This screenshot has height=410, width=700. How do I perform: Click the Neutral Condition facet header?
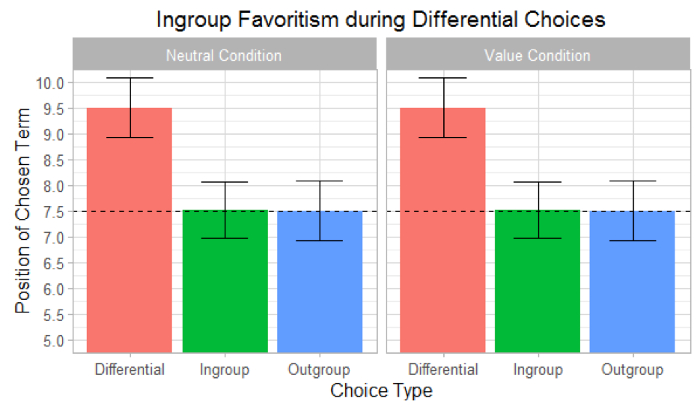(x=224, y=55)
